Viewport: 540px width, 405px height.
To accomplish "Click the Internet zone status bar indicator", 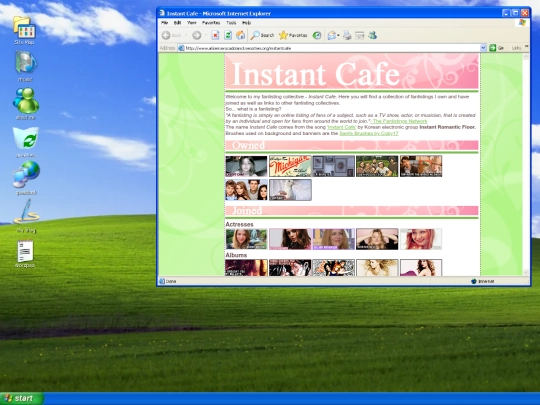I will click(483, 281).
